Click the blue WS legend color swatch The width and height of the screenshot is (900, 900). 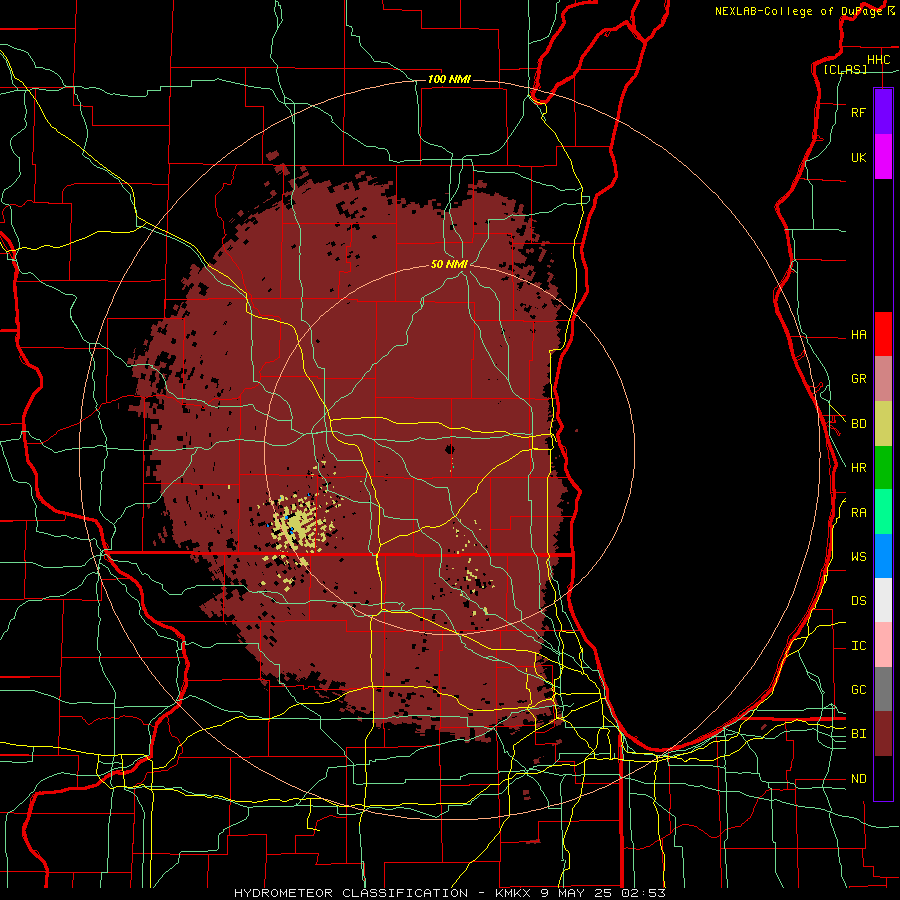click(883, 556)
